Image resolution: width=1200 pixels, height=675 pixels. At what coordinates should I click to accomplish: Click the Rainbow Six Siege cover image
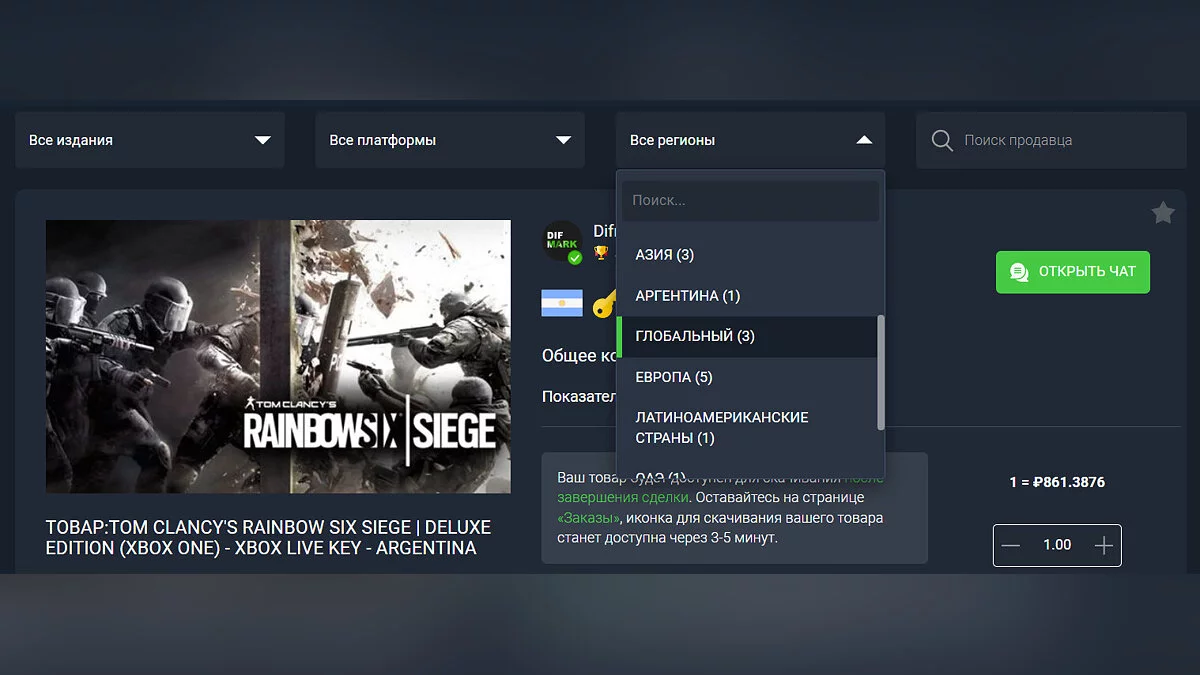click(x=278, y=356)
